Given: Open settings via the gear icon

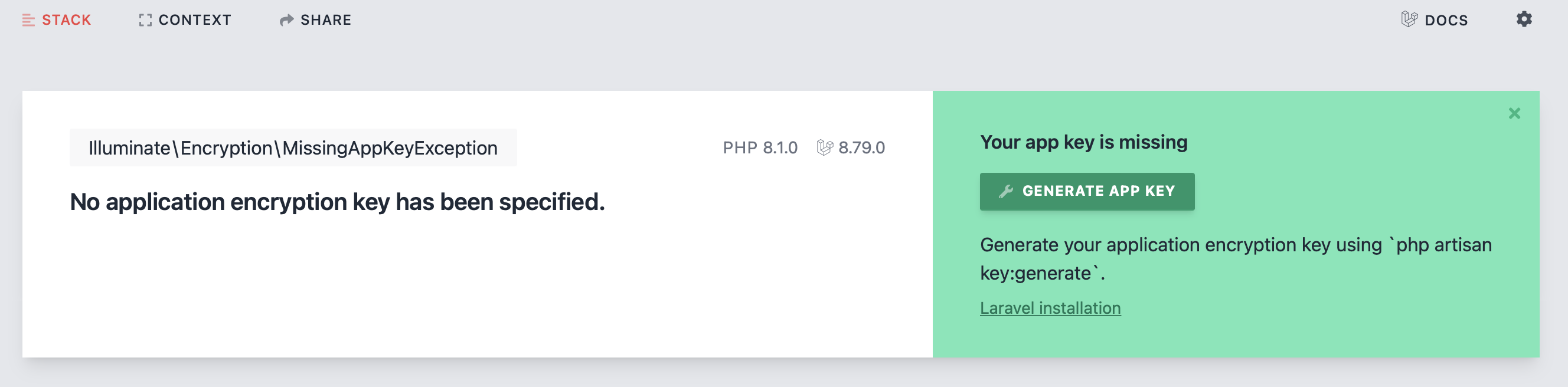Looking at the screenshot, I should coord(1524,19).
